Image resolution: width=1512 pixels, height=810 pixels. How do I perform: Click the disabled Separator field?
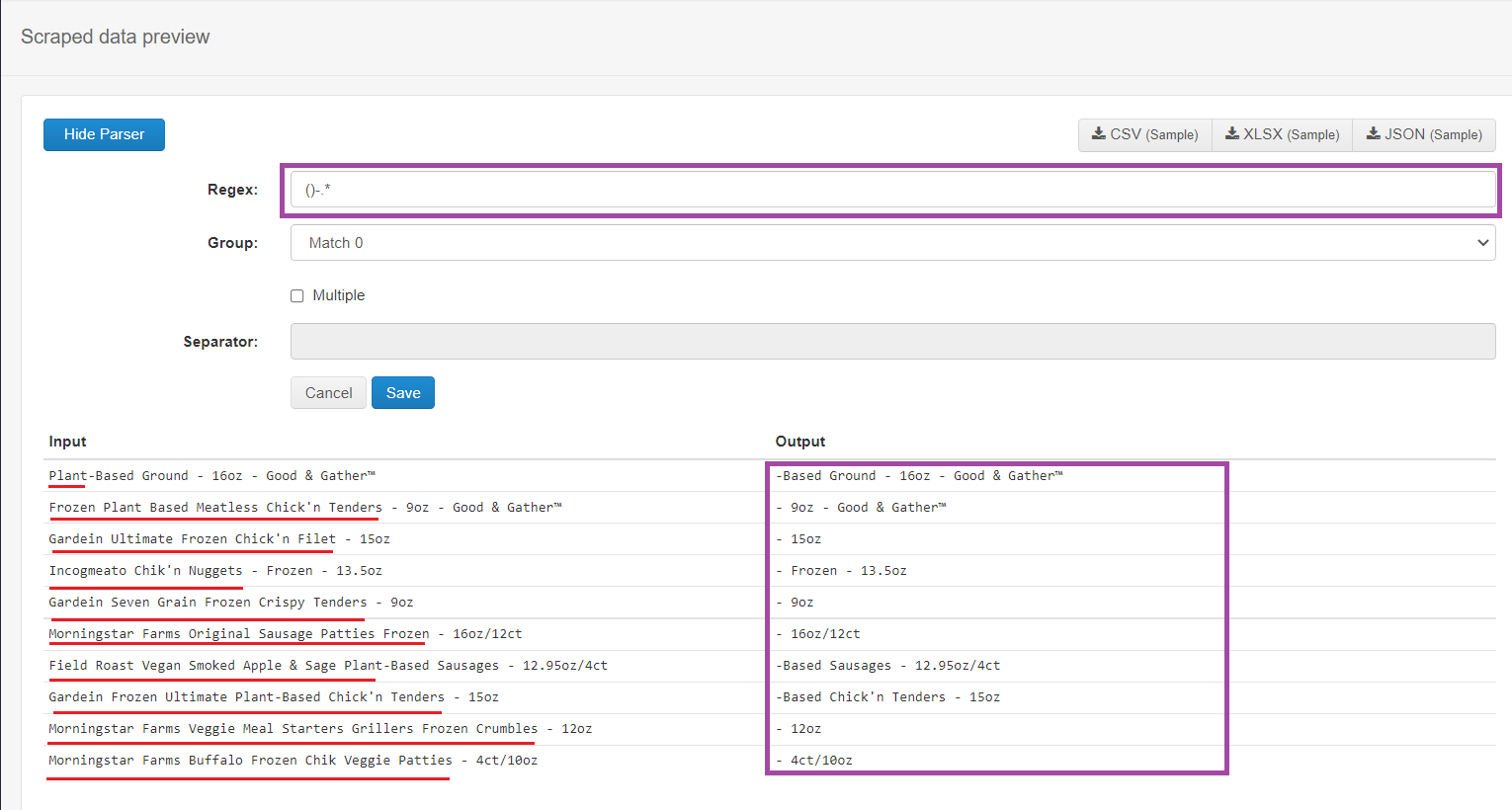coord(891,342)
